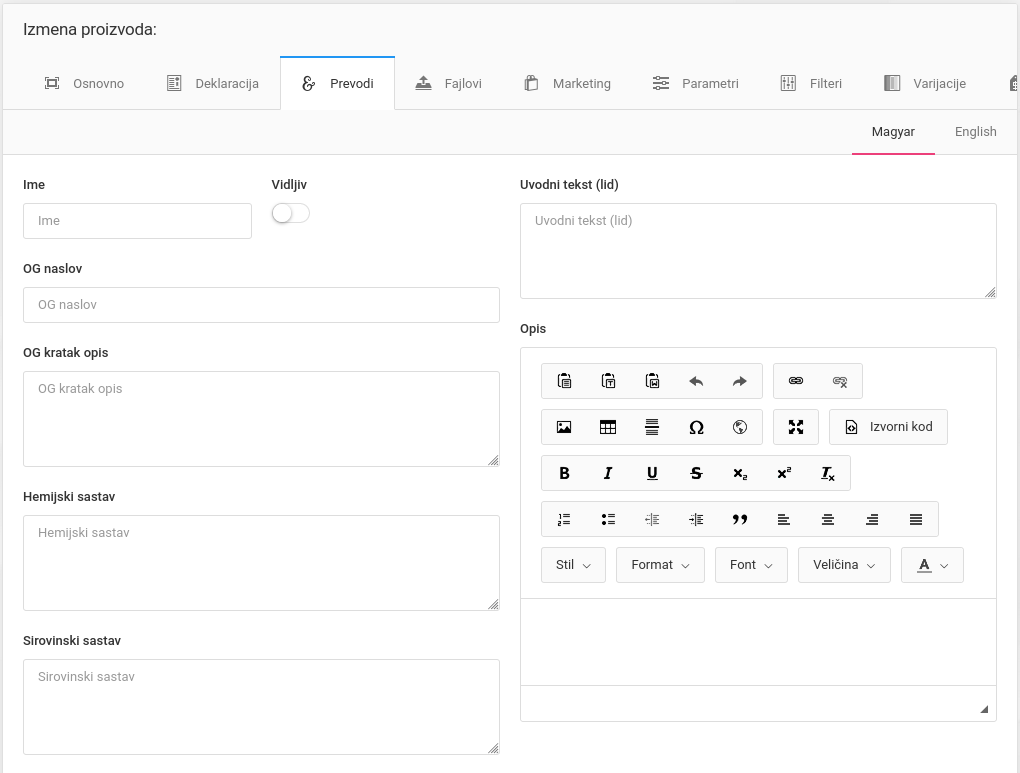Insert a table in the editor
1020x773 pixels.
(608, 427)
